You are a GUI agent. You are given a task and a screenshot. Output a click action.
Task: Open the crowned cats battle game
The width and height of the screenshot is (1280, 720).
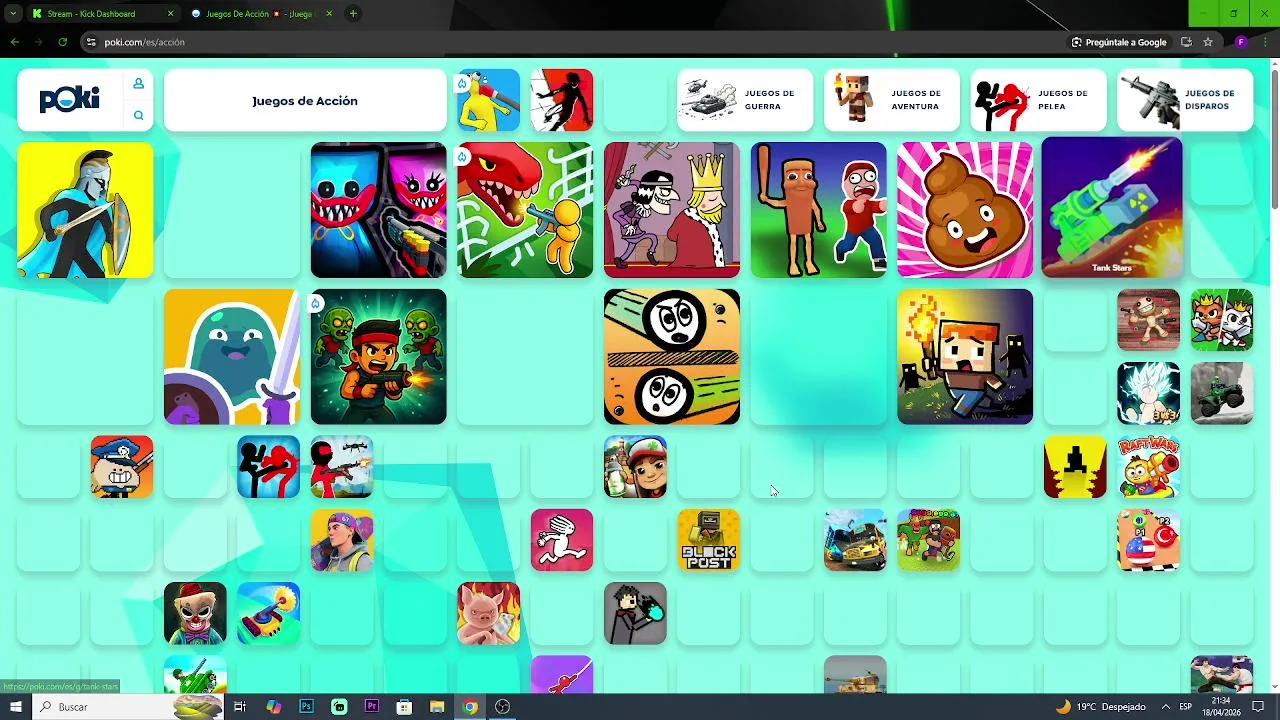[1222, 320]
